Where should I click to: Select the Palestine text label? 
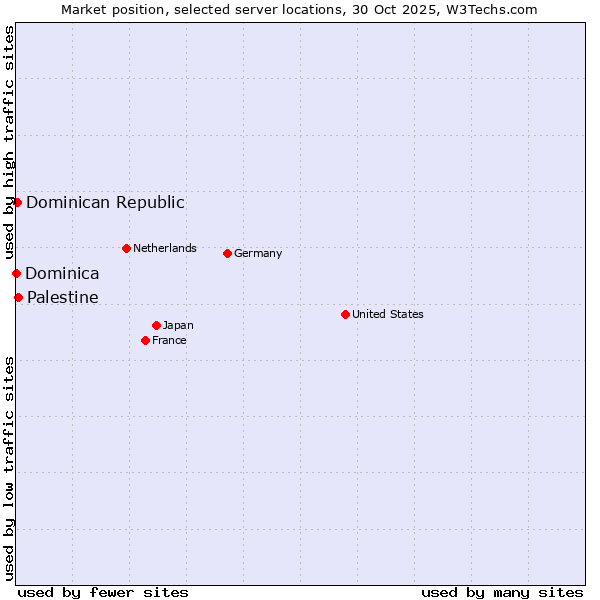click(x=63, y=297)
